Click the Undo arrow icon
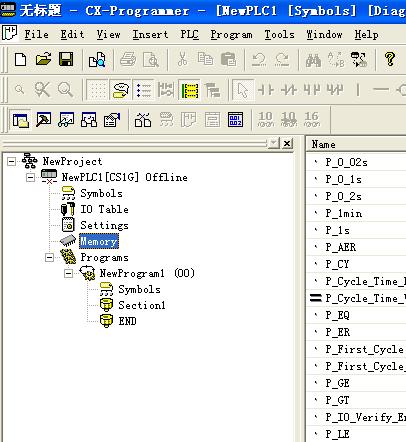Screen dimensions: 406x442 pyautogui.click(x=259, y=60)
